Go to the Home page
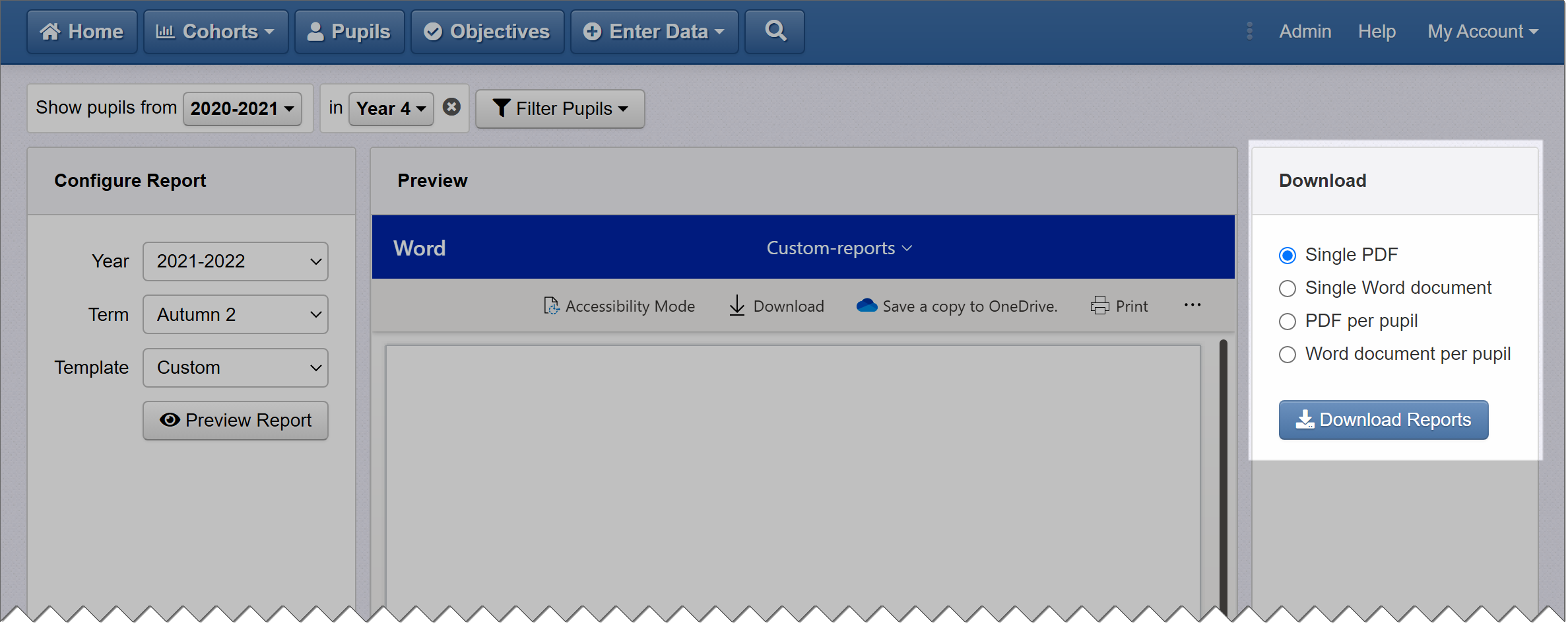The height and width of the screenshot is (626, 1568). tap(82, 32)
